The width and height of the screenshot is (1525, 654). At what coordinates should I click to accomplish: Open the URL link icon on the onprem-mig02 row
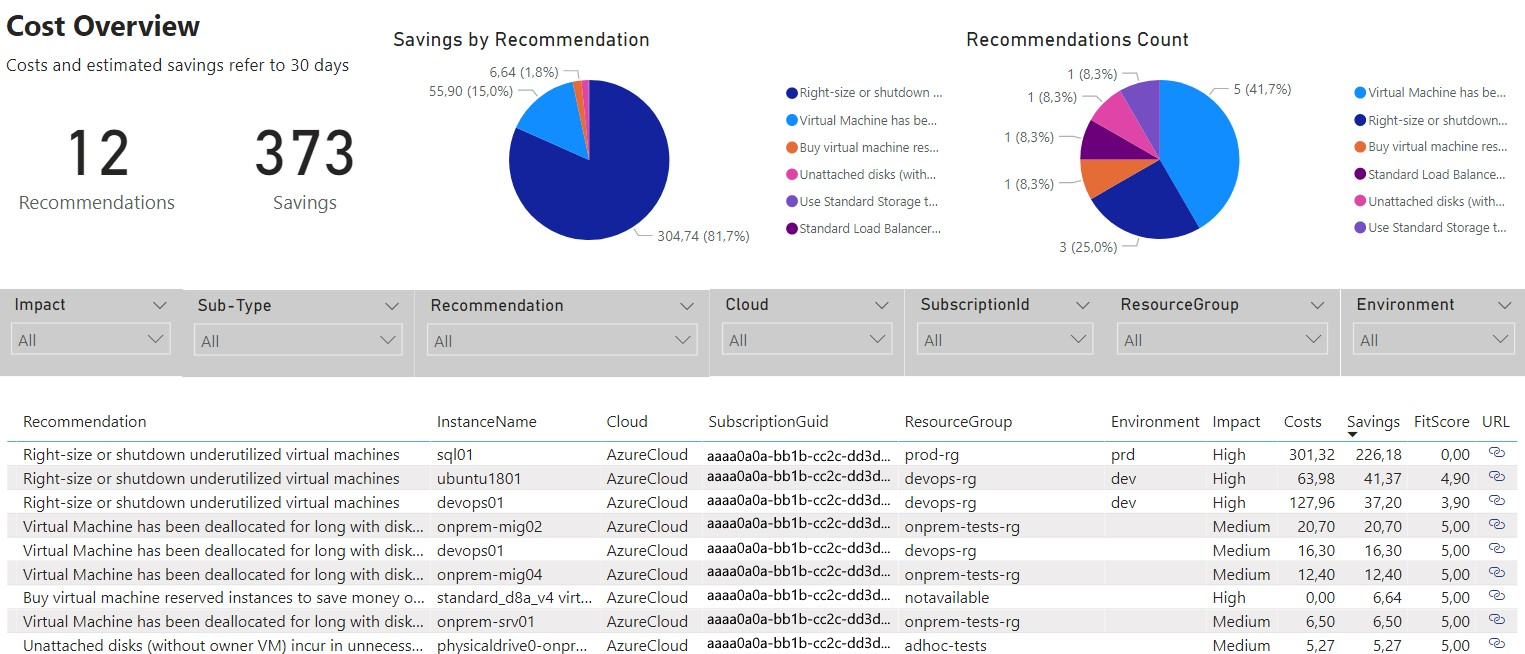(1496, 526)
